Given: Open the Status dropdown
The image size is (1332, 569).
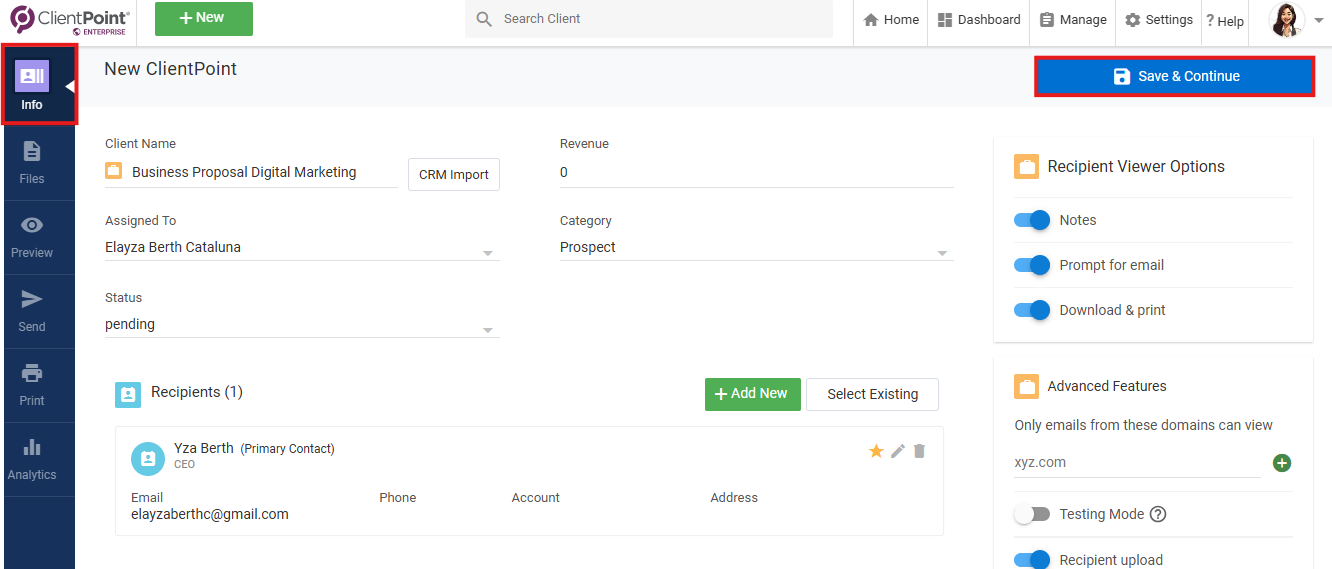Looking at the screenshot, I should (x=302, y=324).
